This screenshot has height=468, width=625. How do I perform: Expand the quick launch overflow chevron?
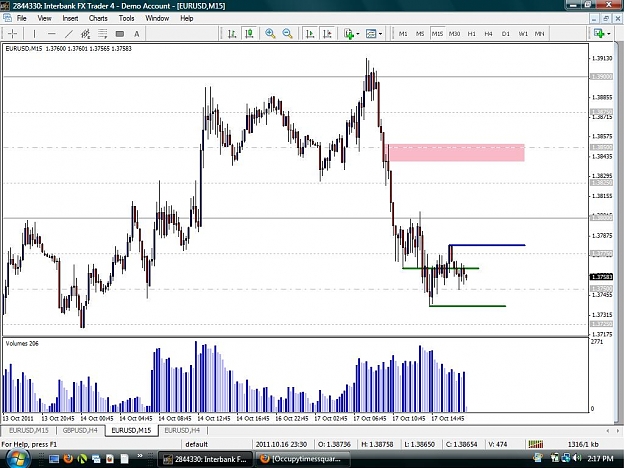pyautogui.click(x=140, y=456)
